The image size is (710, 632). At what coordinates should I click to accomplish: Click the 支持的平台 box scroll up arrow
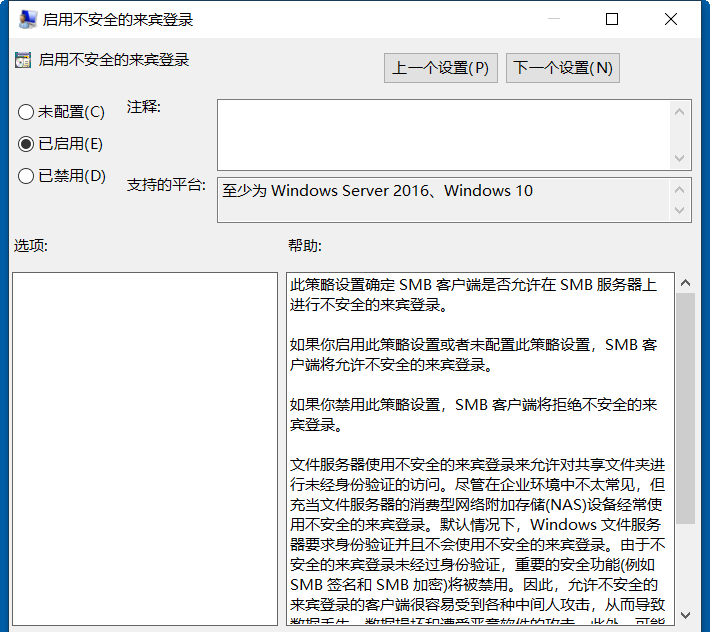coord(681,189)
